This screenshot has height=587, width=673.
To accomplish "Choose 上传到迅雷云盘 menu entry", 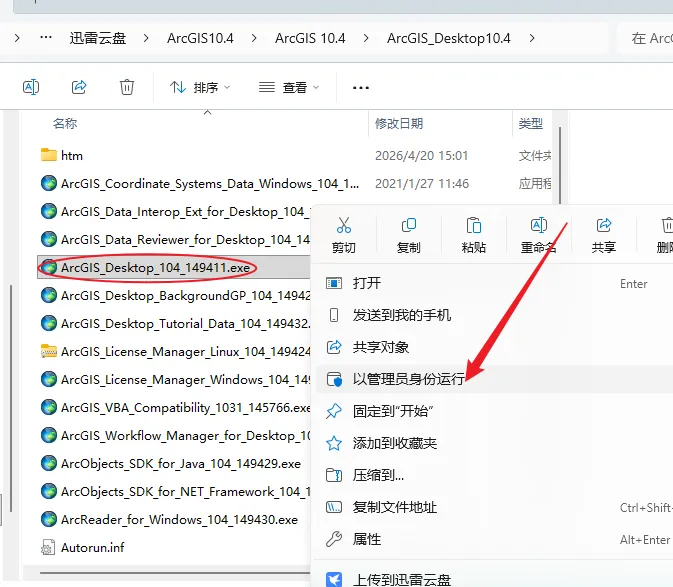I will [x=494, y=579].
